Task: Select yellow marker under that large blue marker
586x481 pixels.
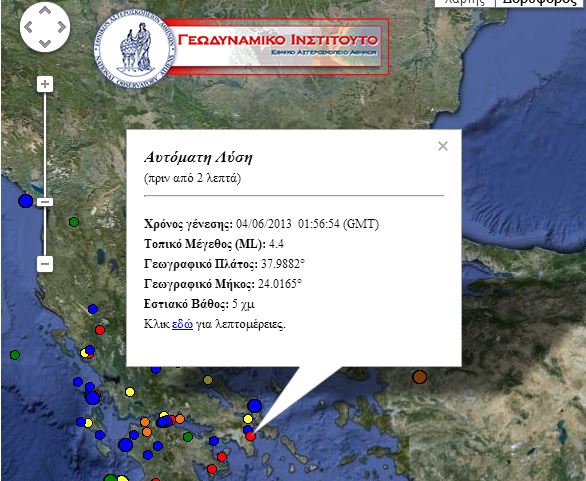Action: (248, 419)
